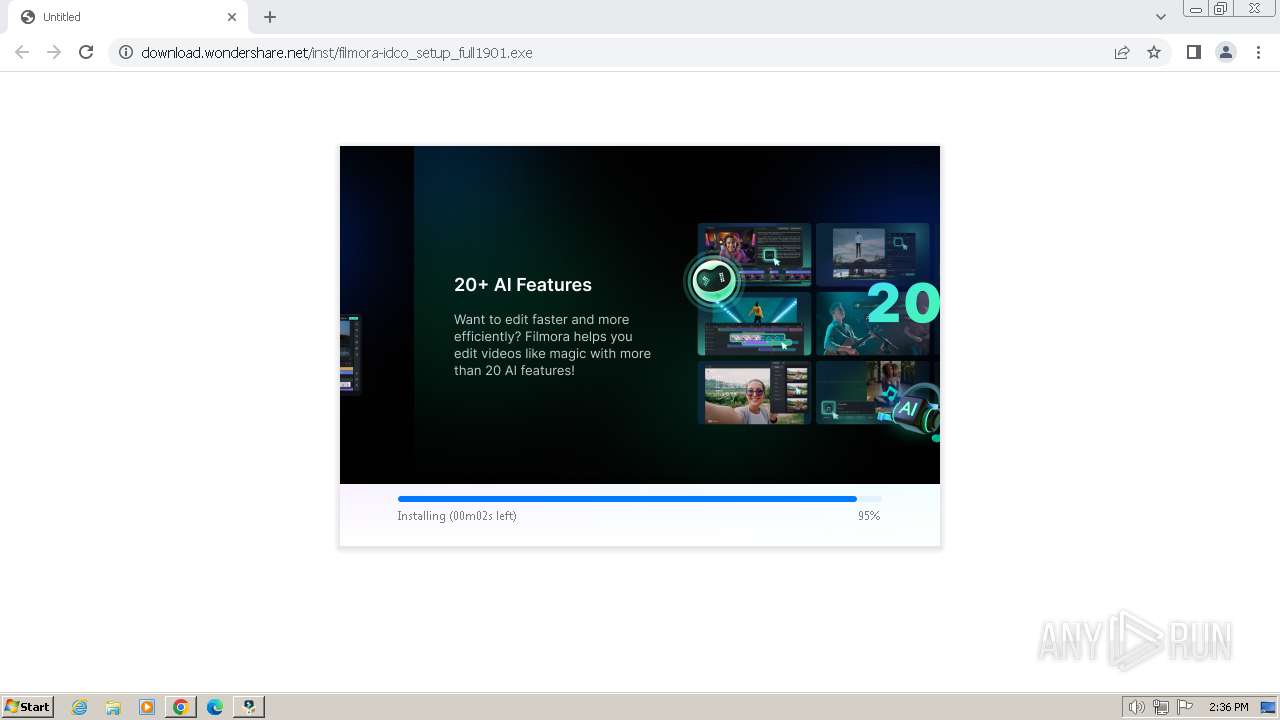1280x720 pixels.
Task: Open the Windows Start menu
Action: pyautogui.click(x=28, y=706)
